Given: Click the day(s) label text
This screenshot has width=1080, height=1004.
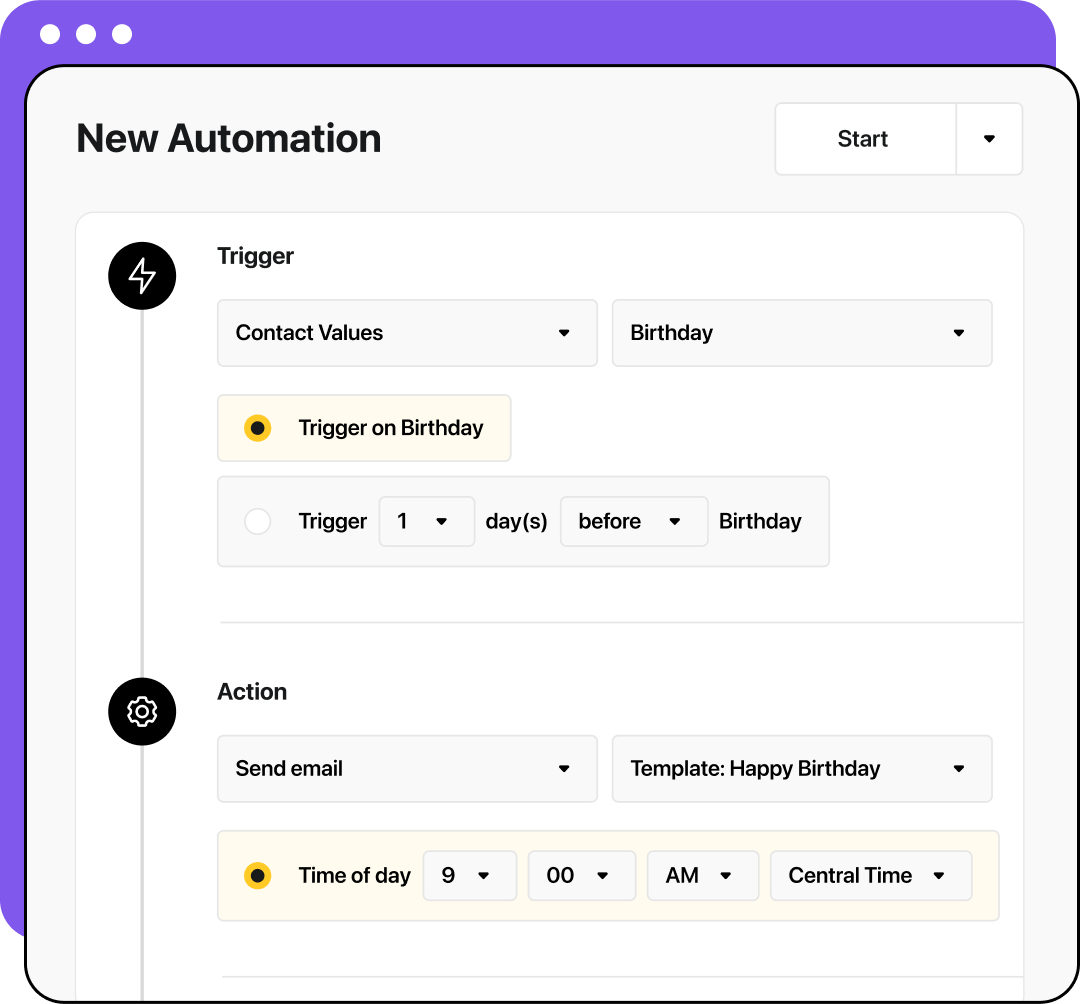Looking at the screenshot, I should [x=517, y=521].
